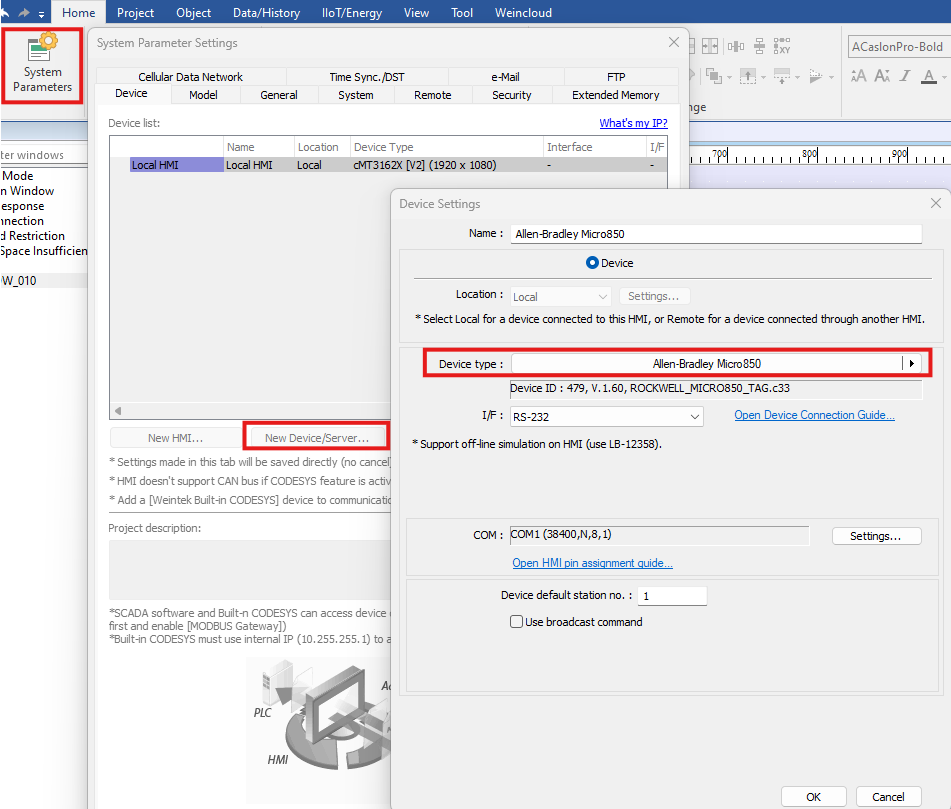The width and height of the screenshot is (951, 809).
Task: Click the Project description text area
Action: (250, 569)
